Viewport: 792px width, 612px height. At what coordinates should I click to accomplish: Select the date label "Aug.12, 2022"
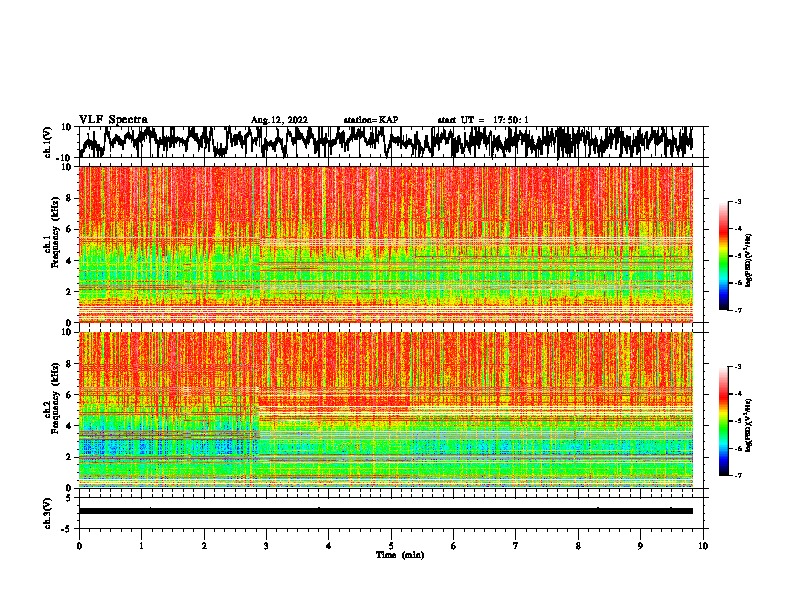[x=279, y=120]
